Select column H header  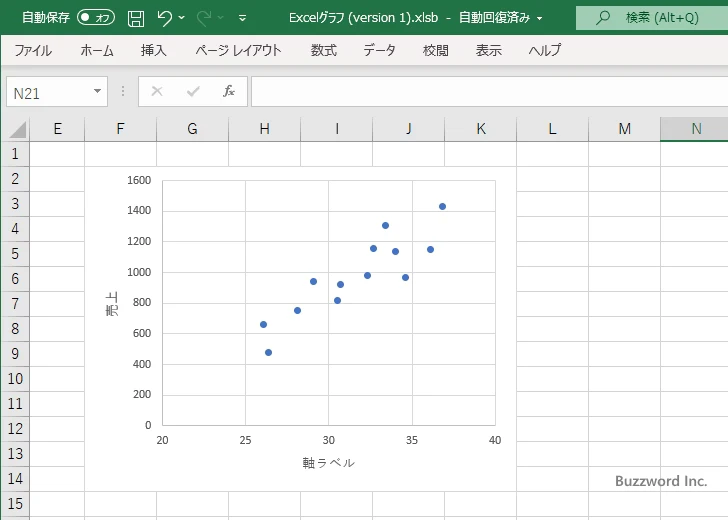[264, 129]
